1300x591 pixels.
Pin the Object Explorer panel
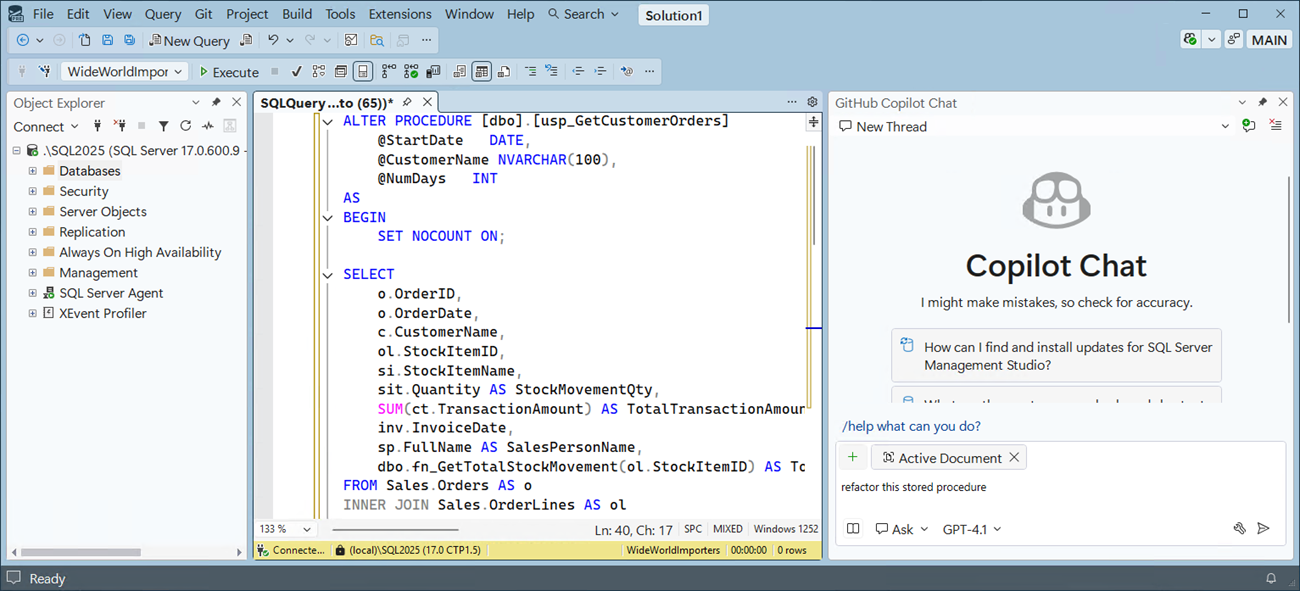(x=216, y=102)
